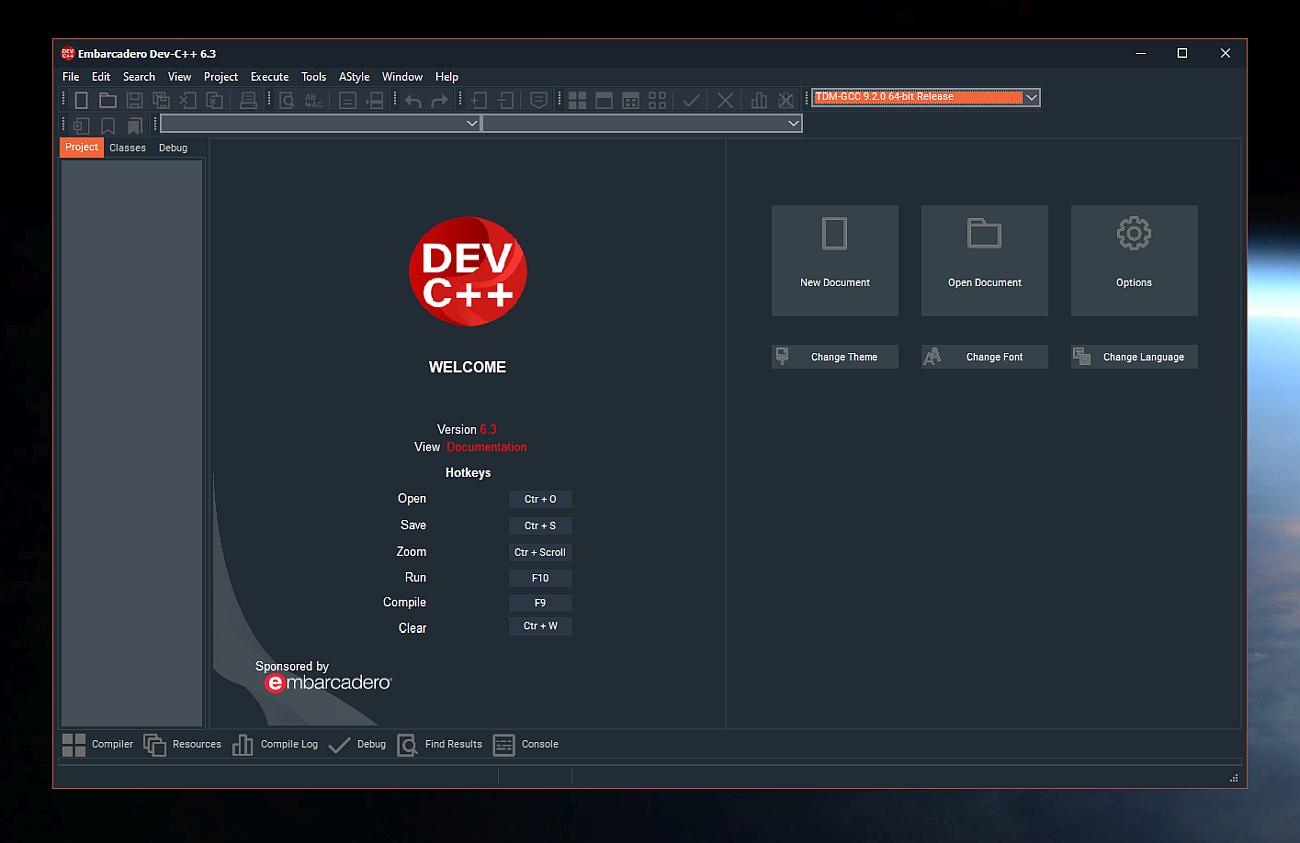Click the add-file plus toolbar icon

[x=479, y=100]
